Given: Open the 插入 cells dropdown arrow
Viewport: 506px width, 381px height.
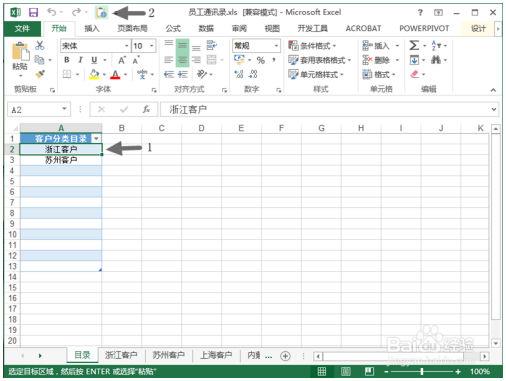Looking at the screenshot, I should point(397,46).
